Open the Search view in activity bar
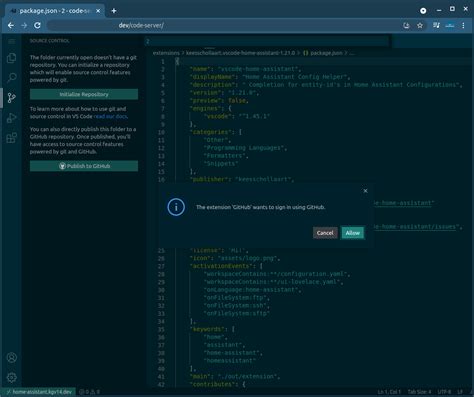This screenshot has width=474, height=397. coord(12,78)
